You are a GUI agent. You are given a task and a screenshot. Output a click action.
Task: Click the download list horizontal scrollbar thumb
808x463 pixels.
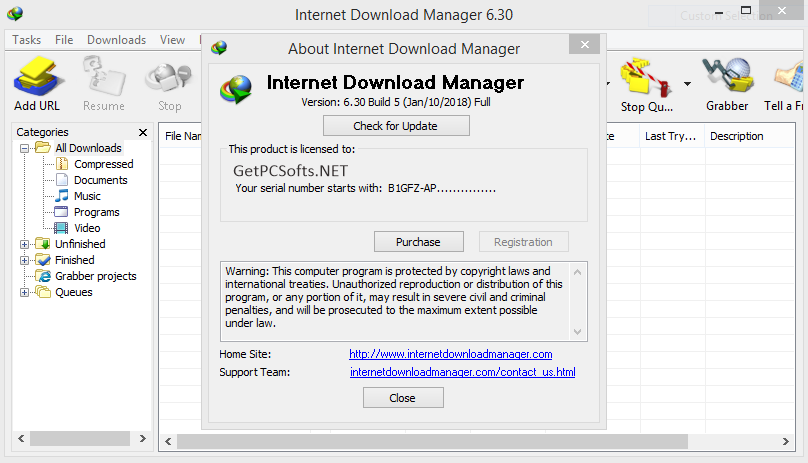(432, 441)
